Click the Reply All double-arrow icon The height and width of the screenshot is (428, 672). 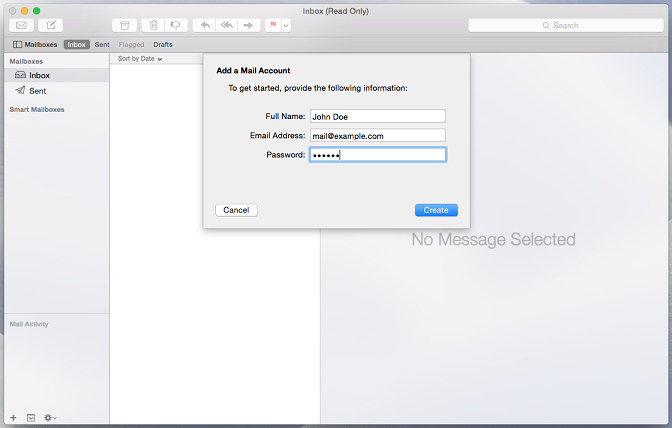click(227, 25)
